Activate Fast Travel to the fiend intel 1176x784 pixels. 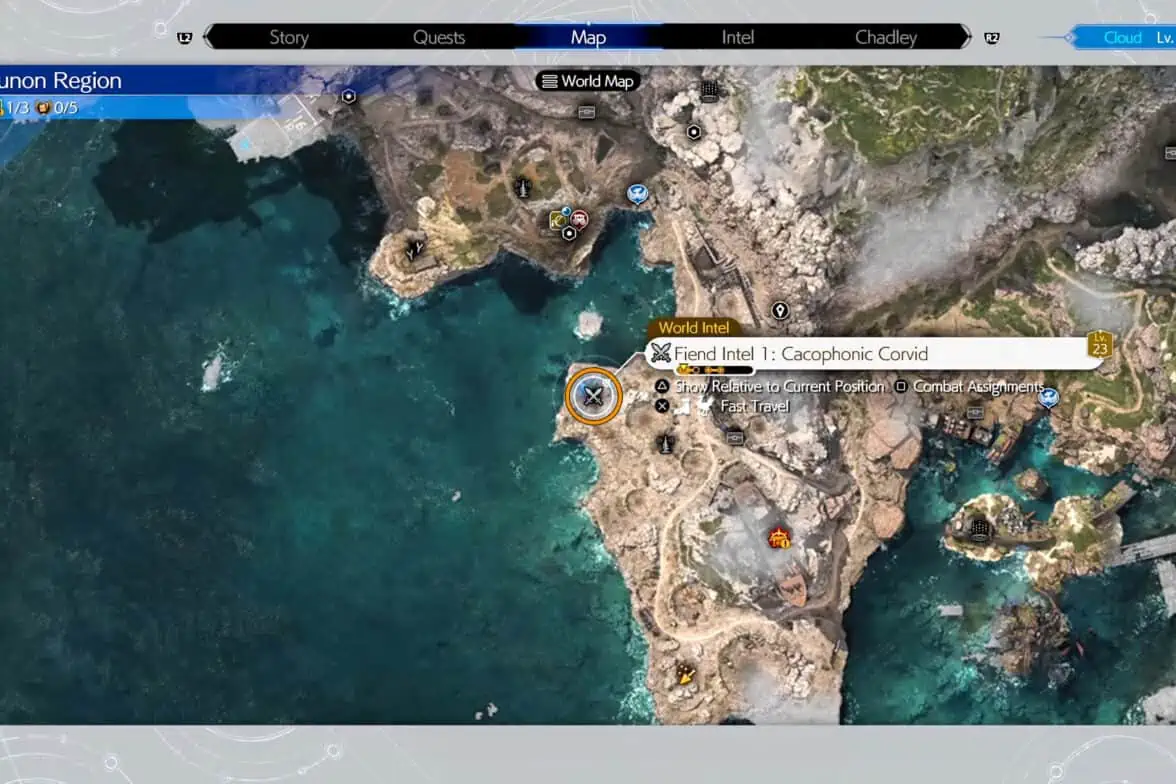[754, 406]
